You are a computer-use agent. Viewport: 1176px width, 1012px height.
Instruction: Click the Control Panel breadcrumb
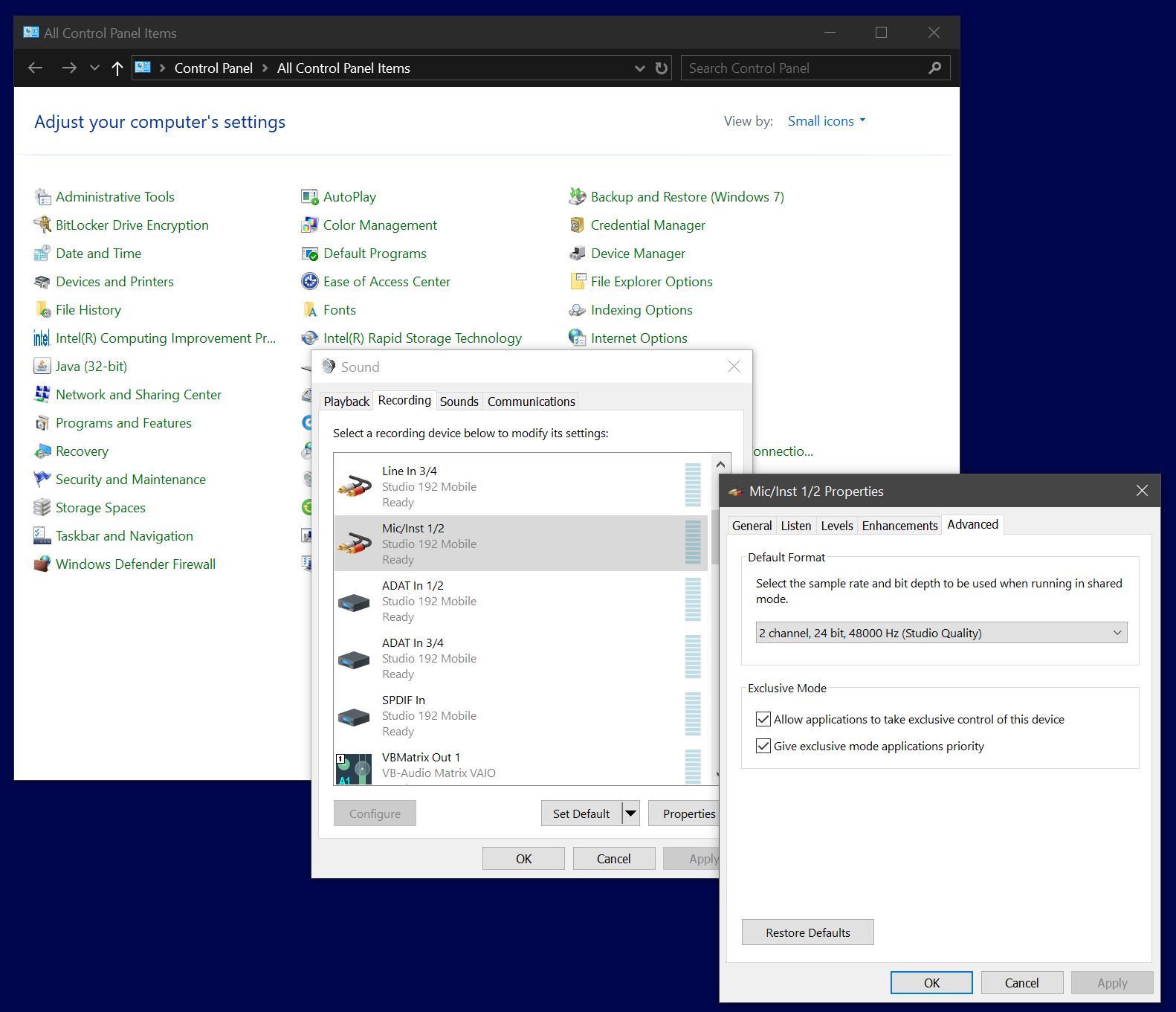point(213,68)
